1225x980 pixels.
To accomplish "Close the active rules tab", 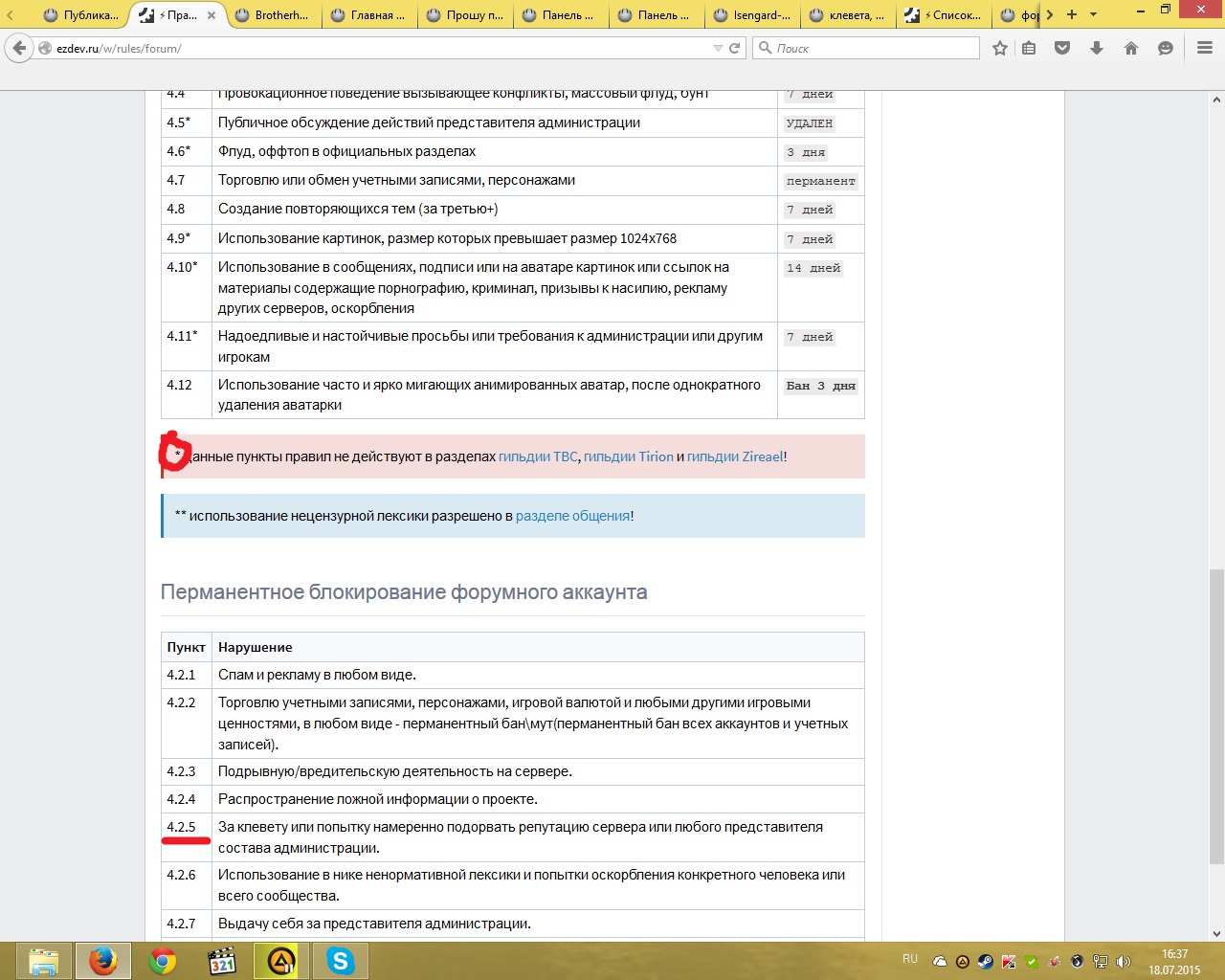I will [212, 15].
